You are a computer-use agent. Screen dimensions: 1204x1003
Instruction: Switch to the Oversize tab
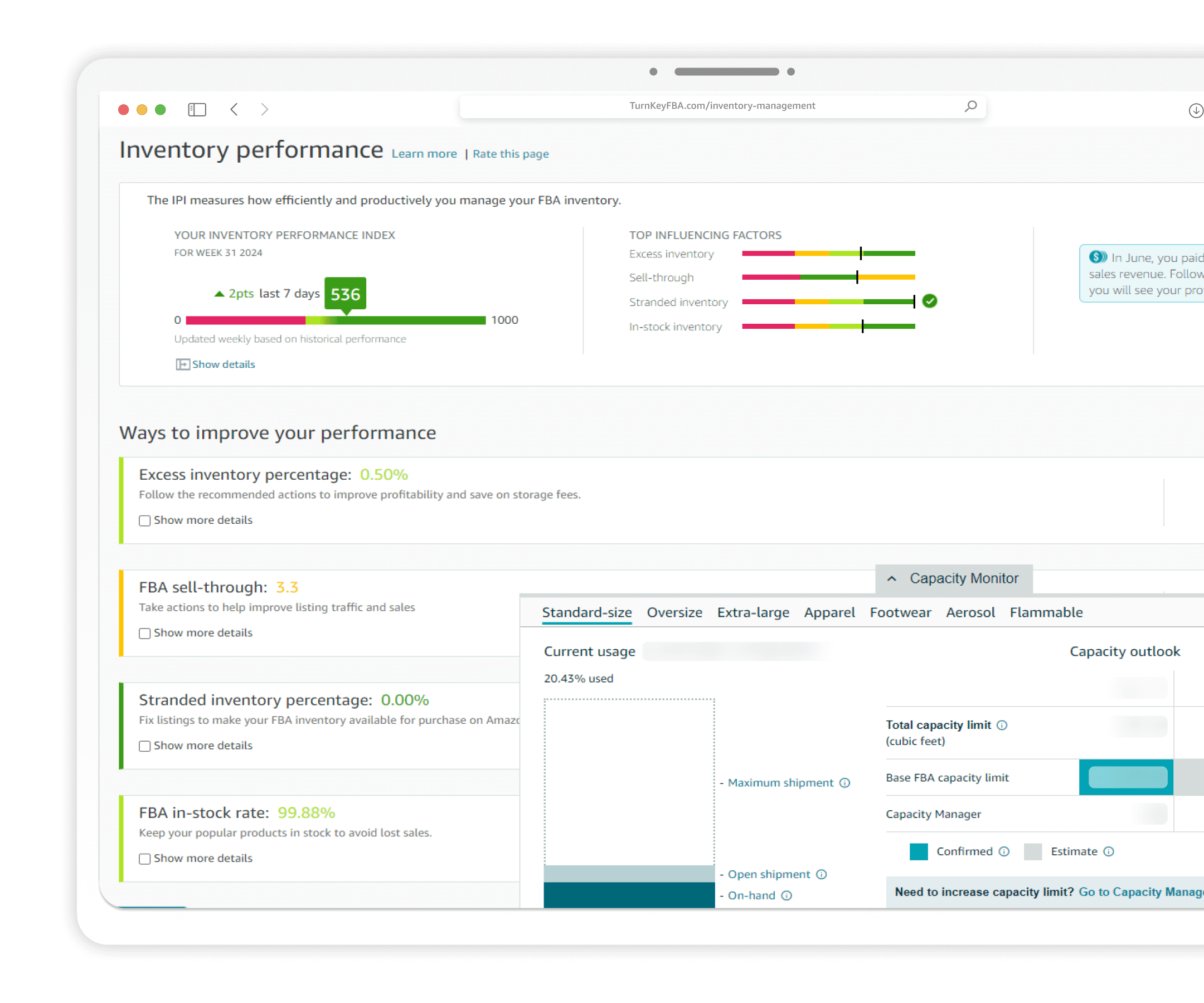674,612
